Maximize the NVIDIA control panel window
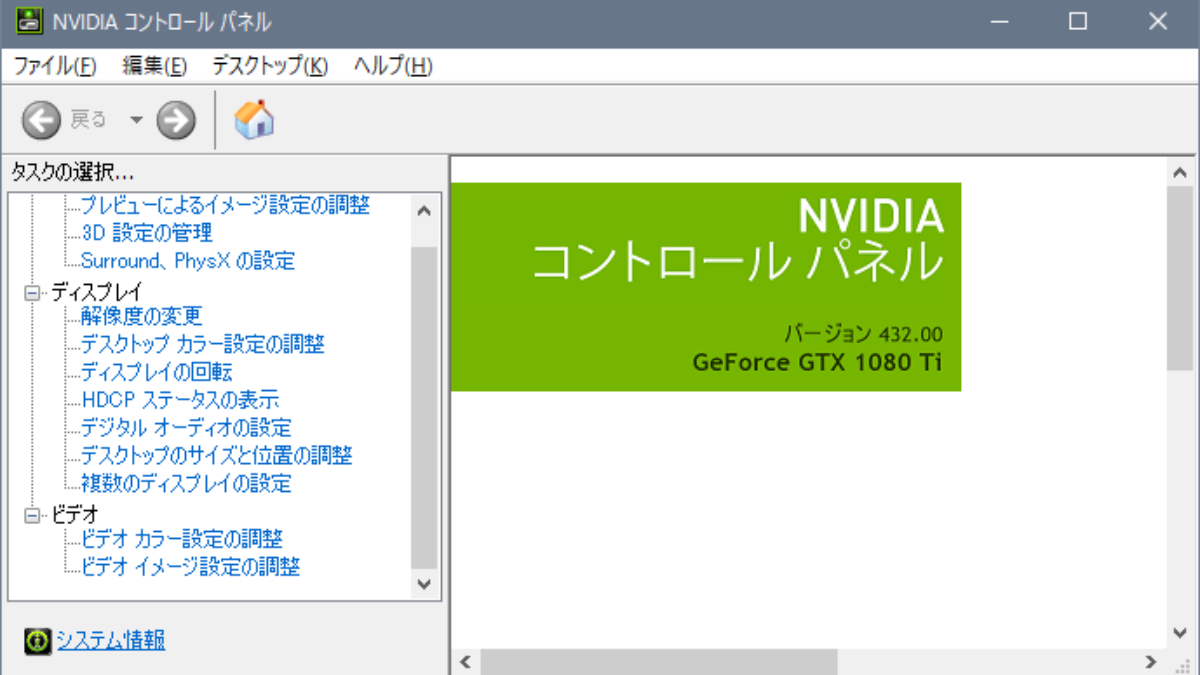Screen dimensions: 1200x675 (1078, 22)
